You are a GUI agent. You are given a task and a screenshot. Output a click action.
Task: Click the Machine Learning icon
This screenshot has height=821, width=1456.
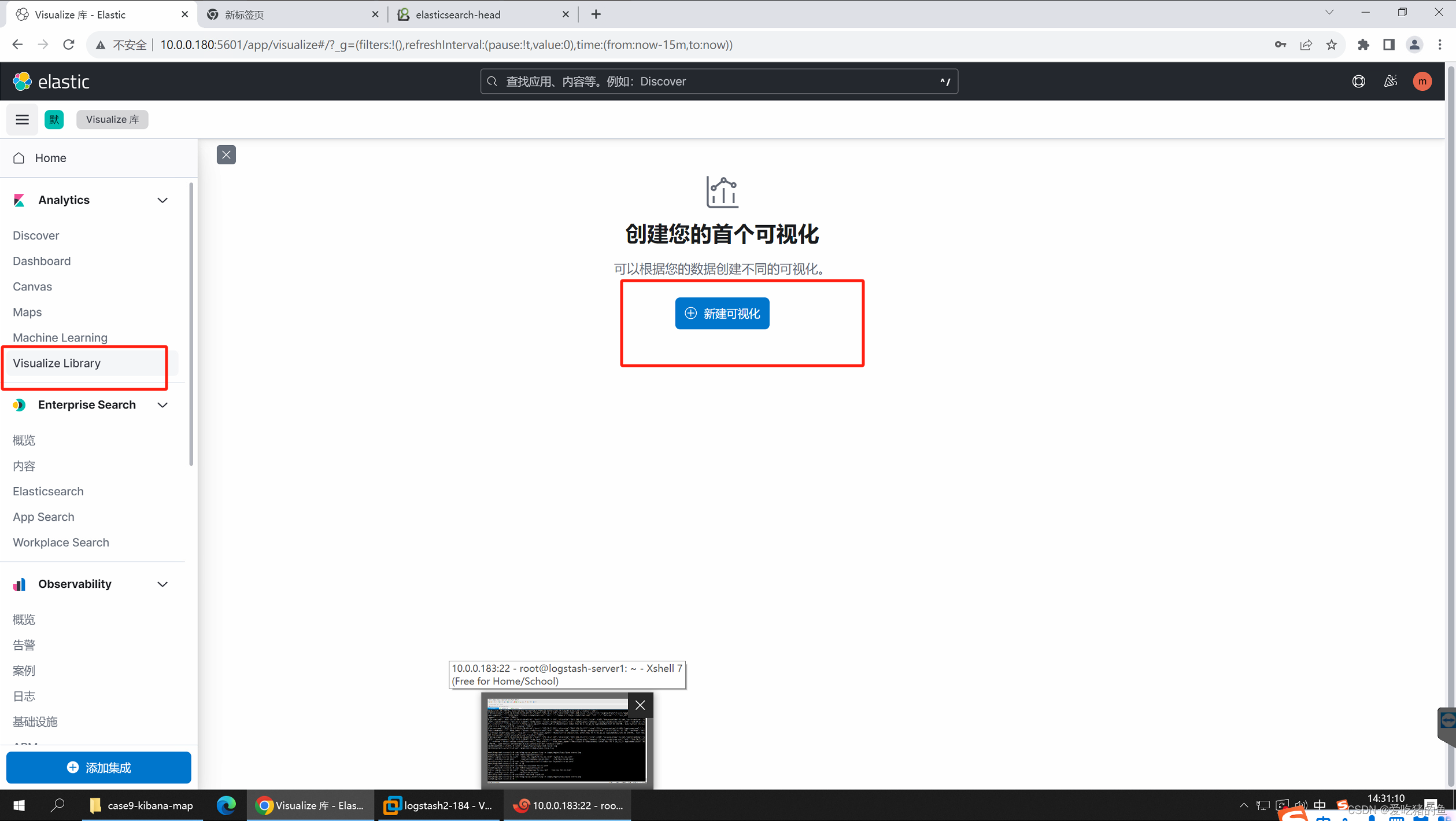[59, 337]
